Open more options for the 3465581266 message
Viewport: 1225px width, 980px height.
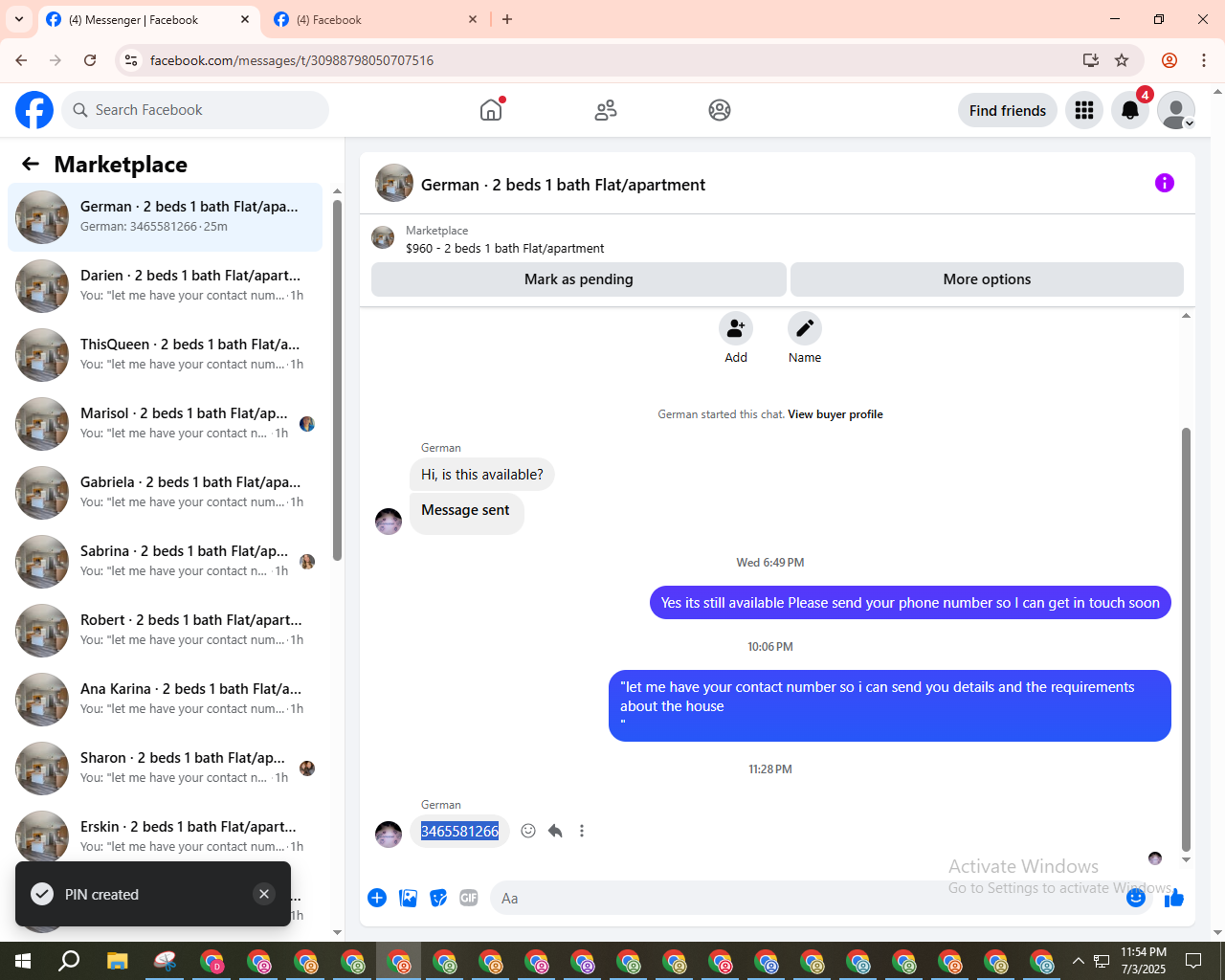[x=582, y=831]
